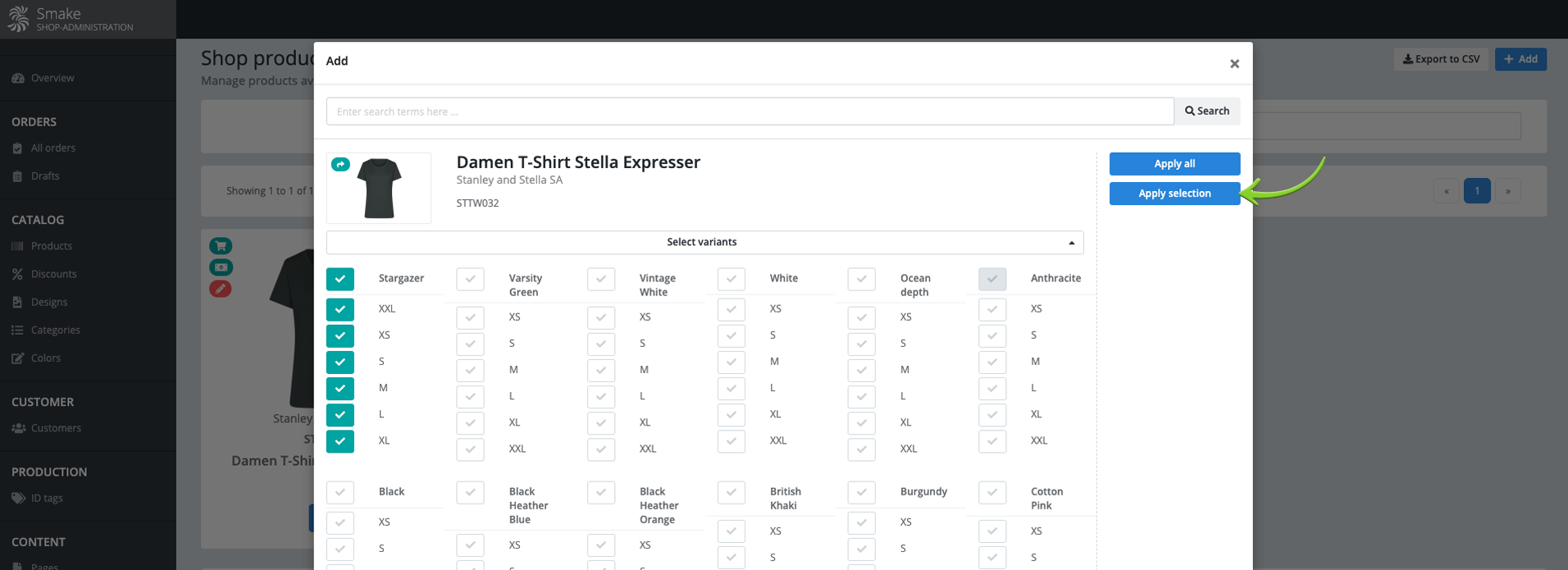Click the money icon on product card
The image size is (1568, 570).
pos(221,267)
